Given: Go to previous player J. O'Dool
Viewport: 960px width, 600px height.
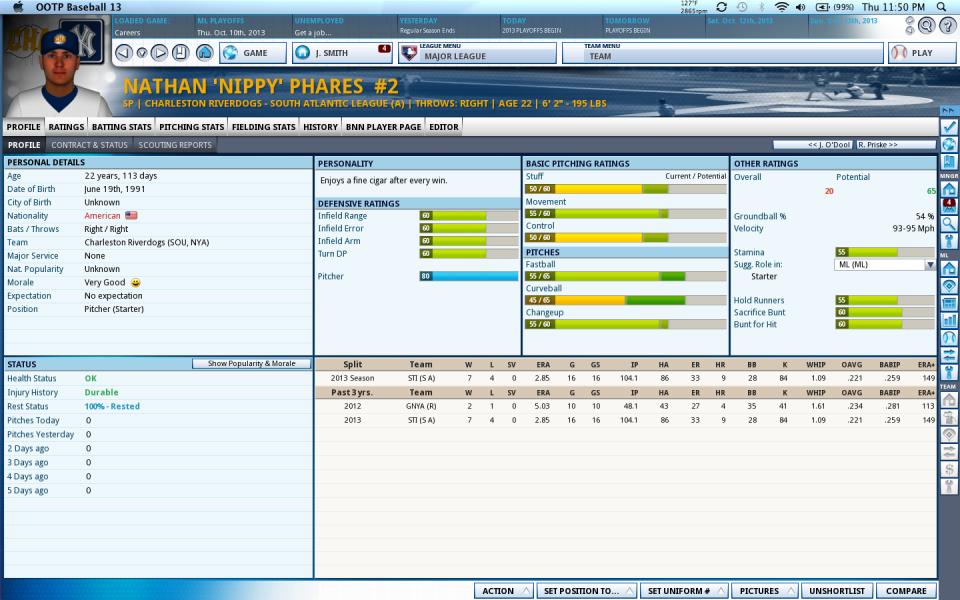Looking at the screenshot, I should pyautogui.click(x=813, y=144).
